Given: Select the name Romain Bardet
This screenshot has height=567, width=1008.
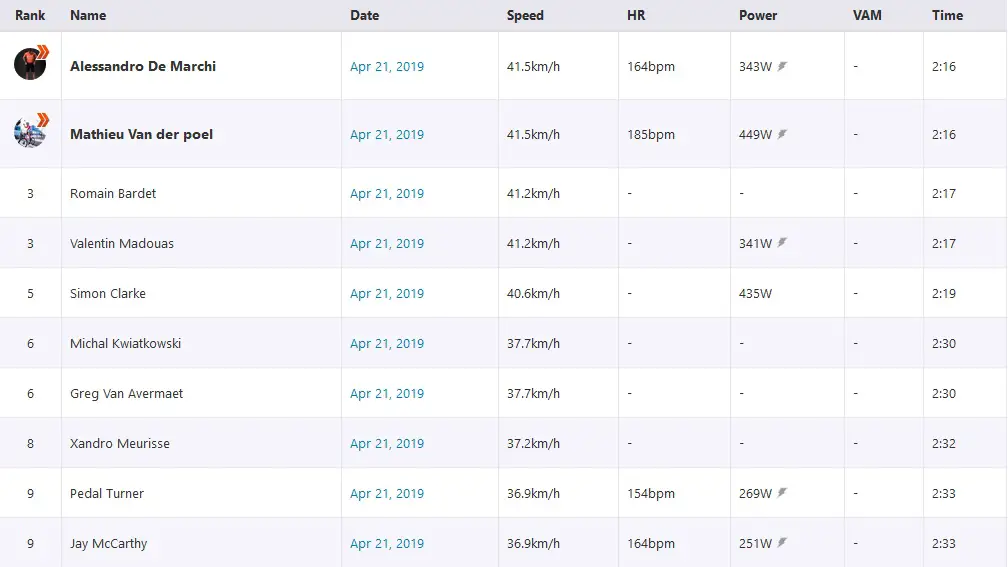Looking at the screenshot, I should click(x=113, y=194).
